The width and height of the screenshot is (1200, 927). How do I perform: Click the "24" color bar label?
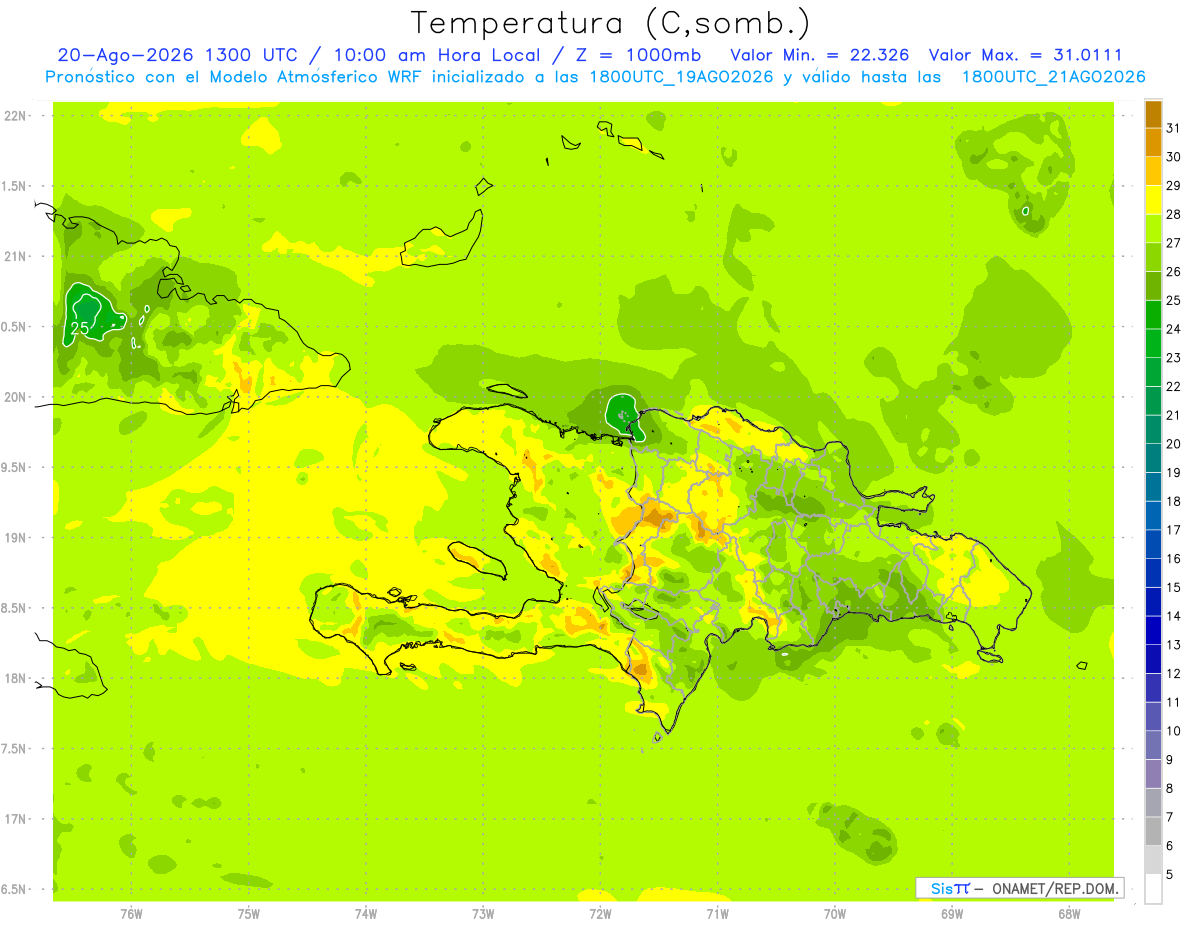(1174, 329)
